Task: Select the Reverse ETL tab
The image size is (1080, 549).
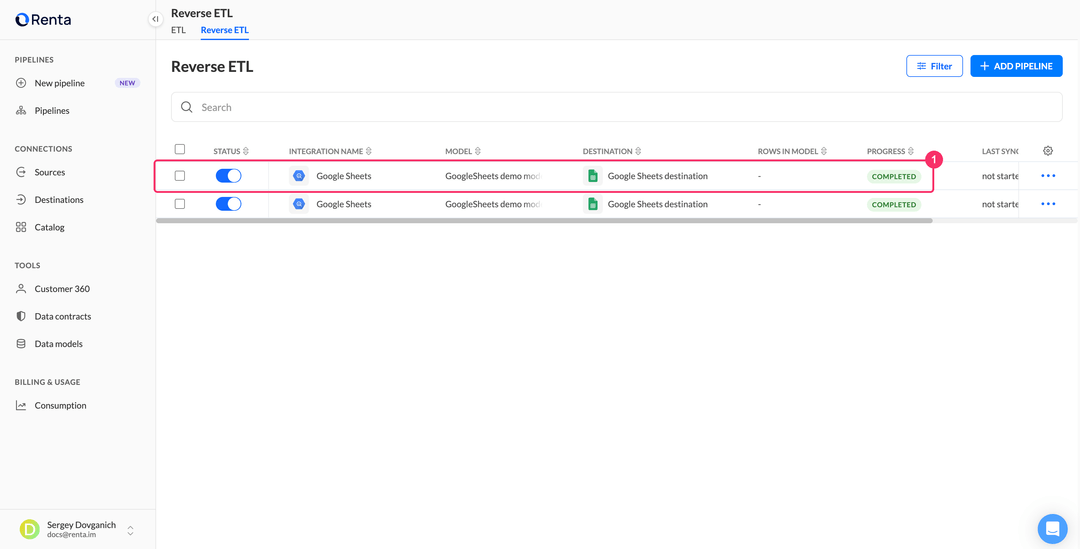Action: coord(225,30)
